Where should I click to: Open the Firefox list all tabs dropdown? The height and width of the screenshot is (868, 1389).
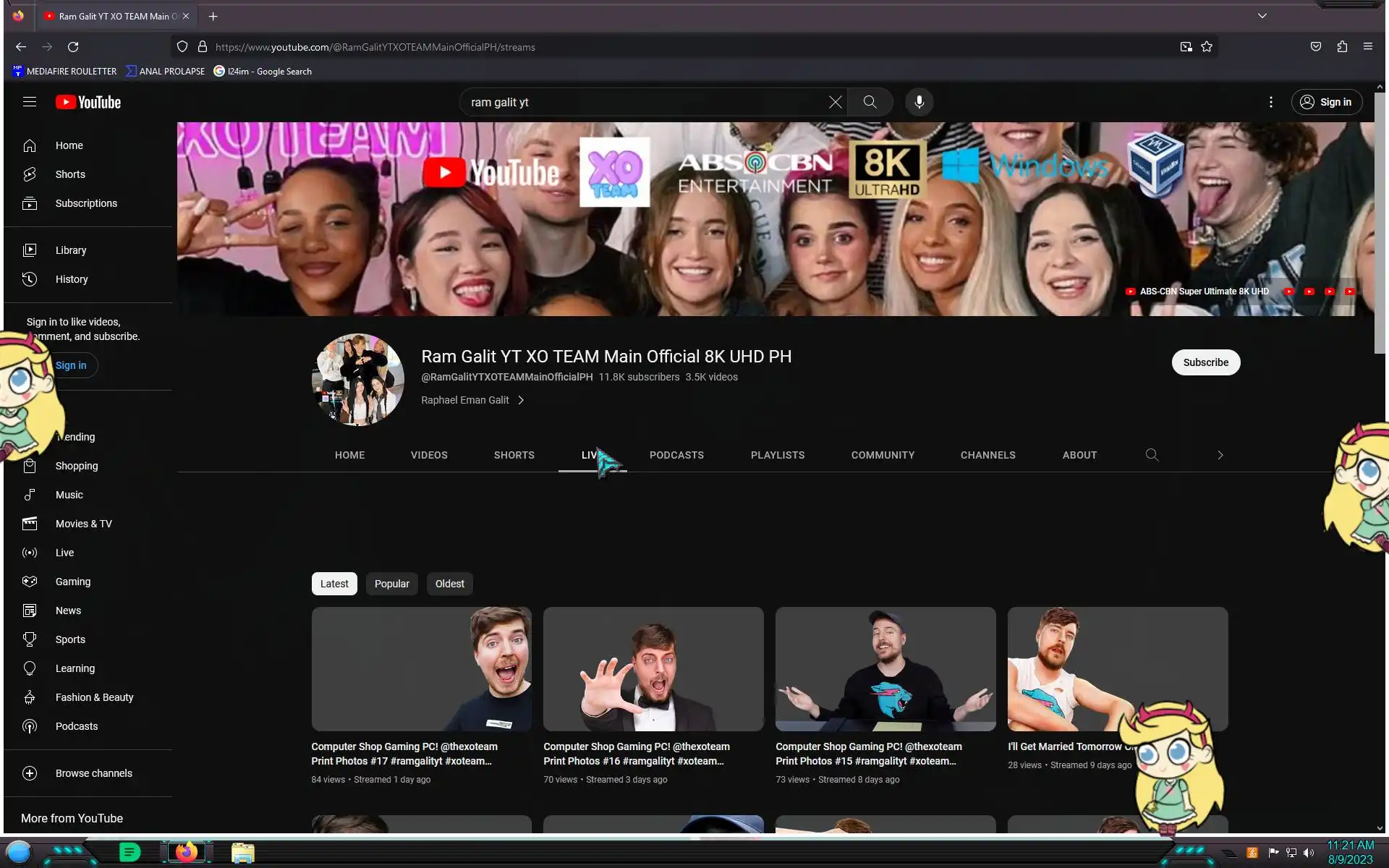tap(1262, 16)
